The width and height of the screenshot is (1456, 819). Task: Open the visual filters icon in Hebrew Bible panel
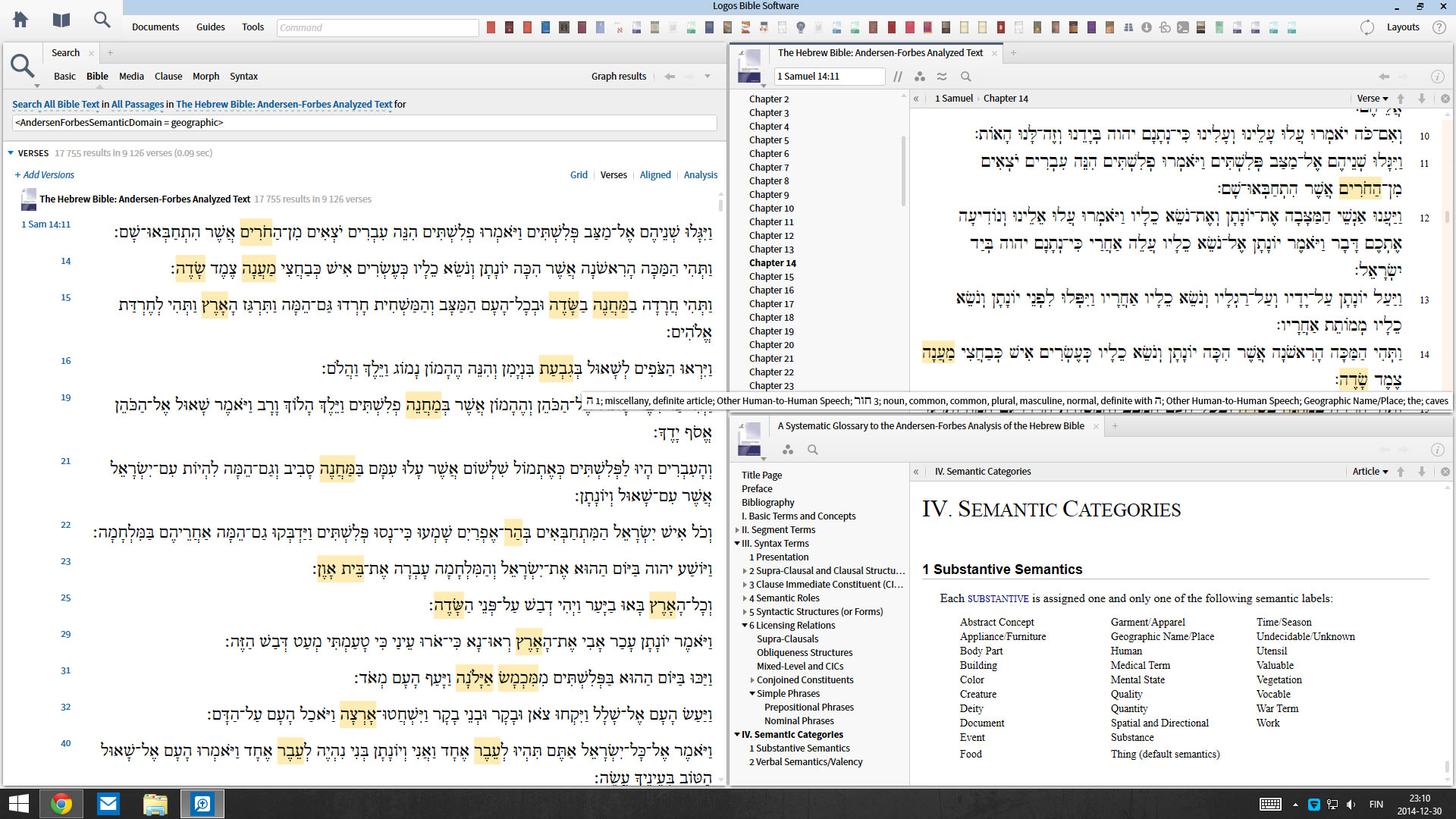920,77
